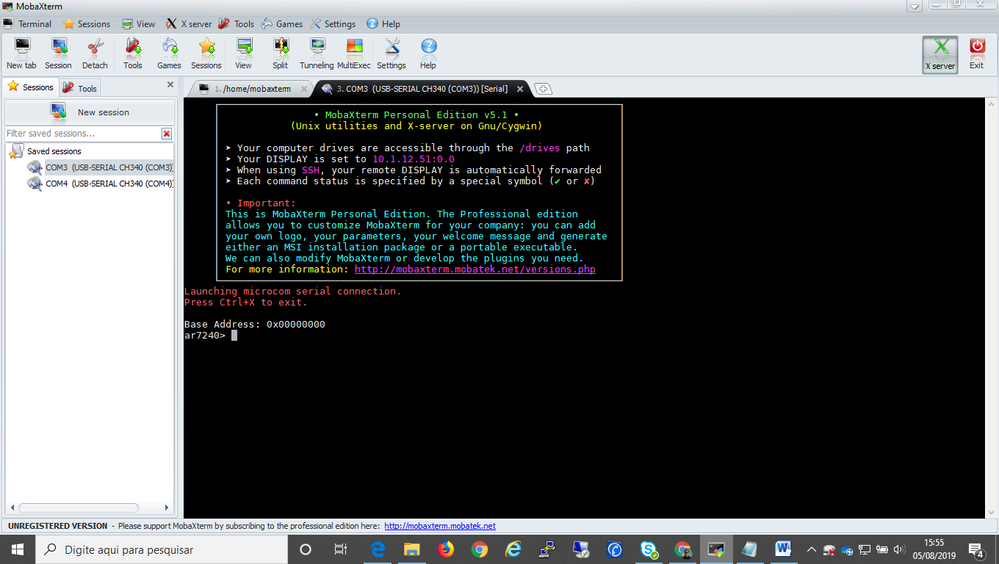Focus the Filter saved sessions field

(x=83, y=133)
